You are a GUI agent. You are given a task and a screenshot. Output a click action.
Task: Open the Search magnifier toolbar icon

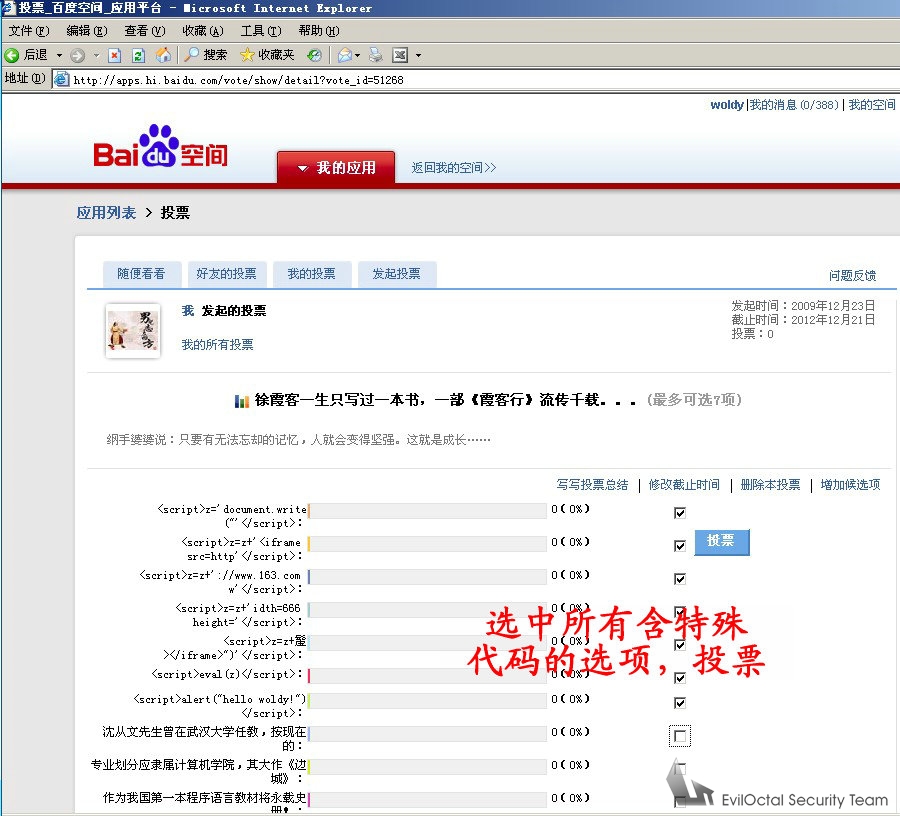click(192, 55)
